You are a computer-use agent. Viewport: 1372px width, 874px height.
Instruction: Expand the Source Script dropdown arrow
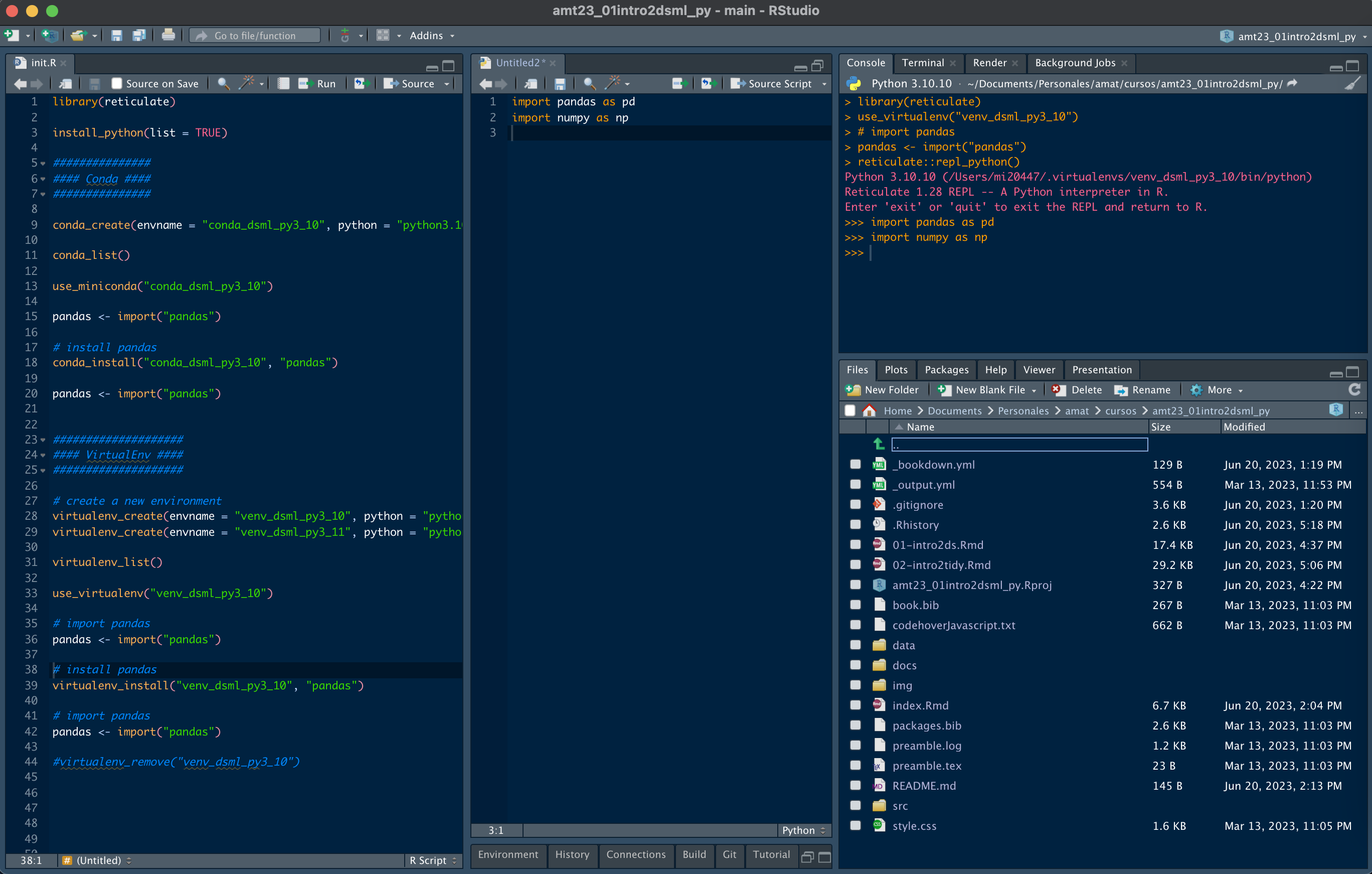[824, 84]
